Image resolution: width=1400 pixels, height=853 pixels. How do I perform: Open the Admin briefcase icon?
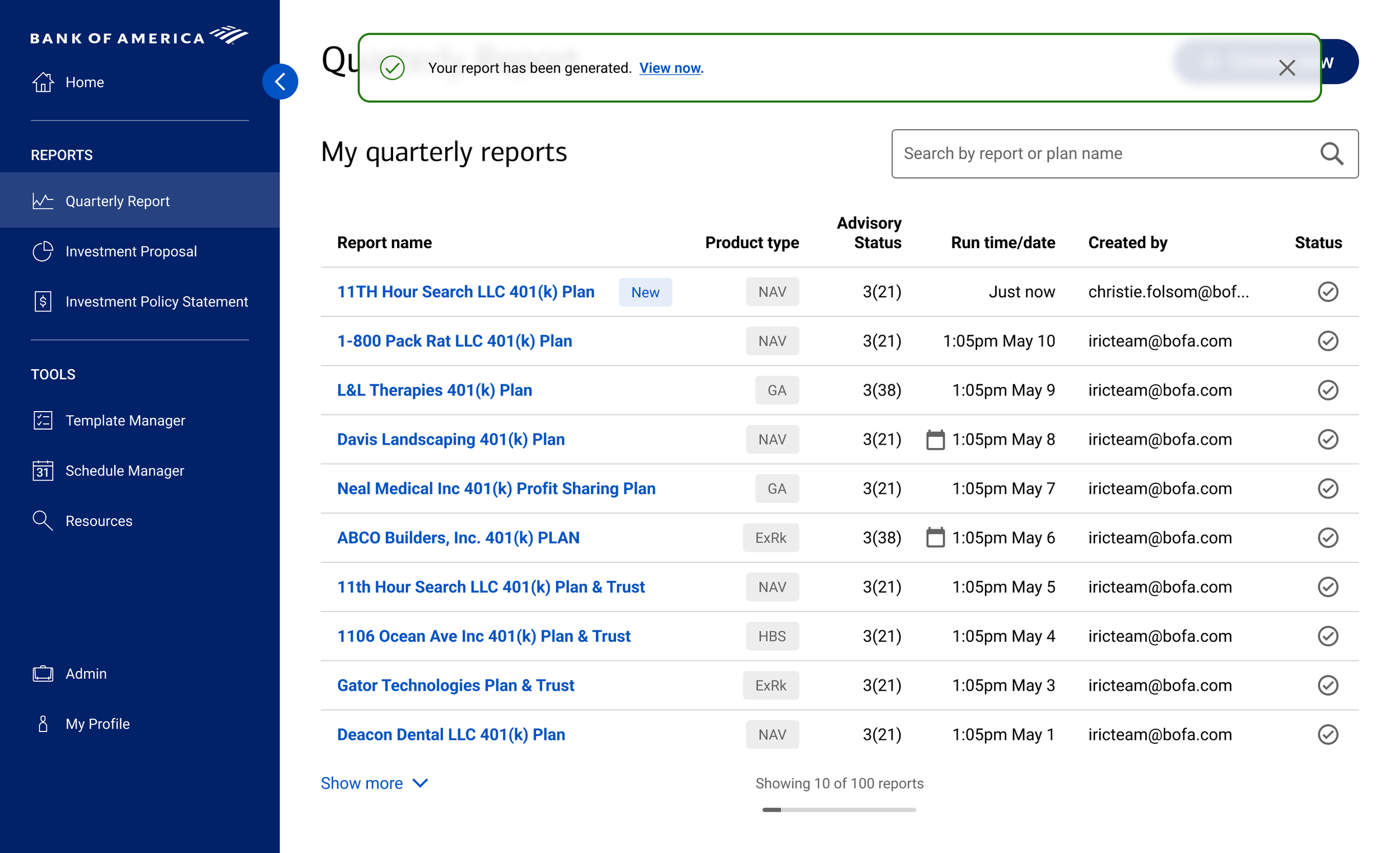(42, 673)
